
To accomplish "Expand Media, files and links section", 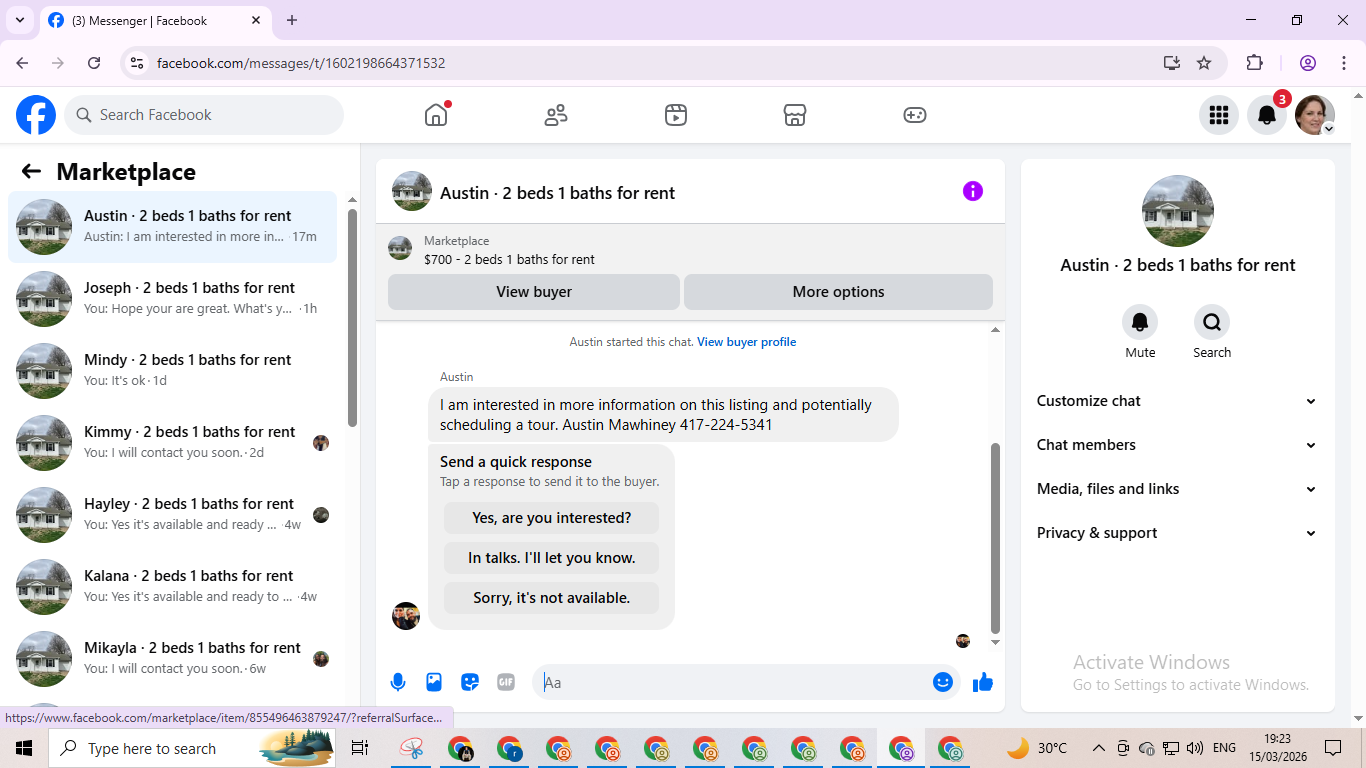I will [x=1178, y=489].
